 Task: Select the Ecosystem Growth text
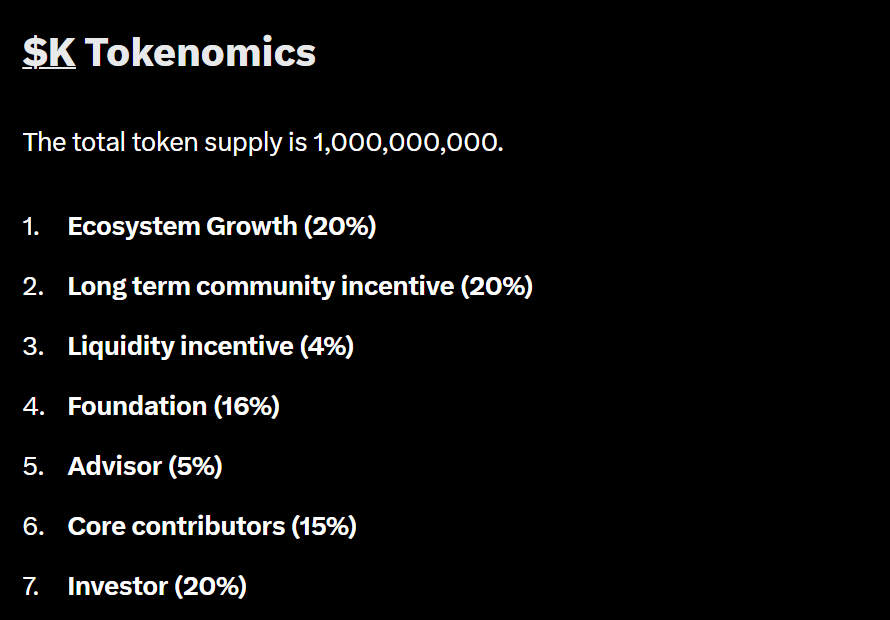pos(182,226)
